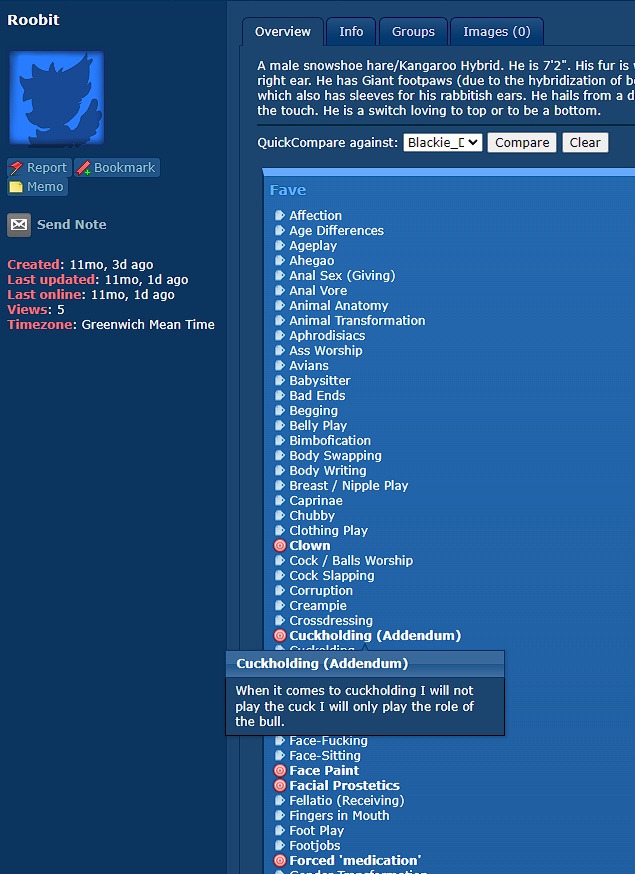This screenshot has height=874, width=635.
Task: Open the Images (0) tab
Action: coord(497,32)
